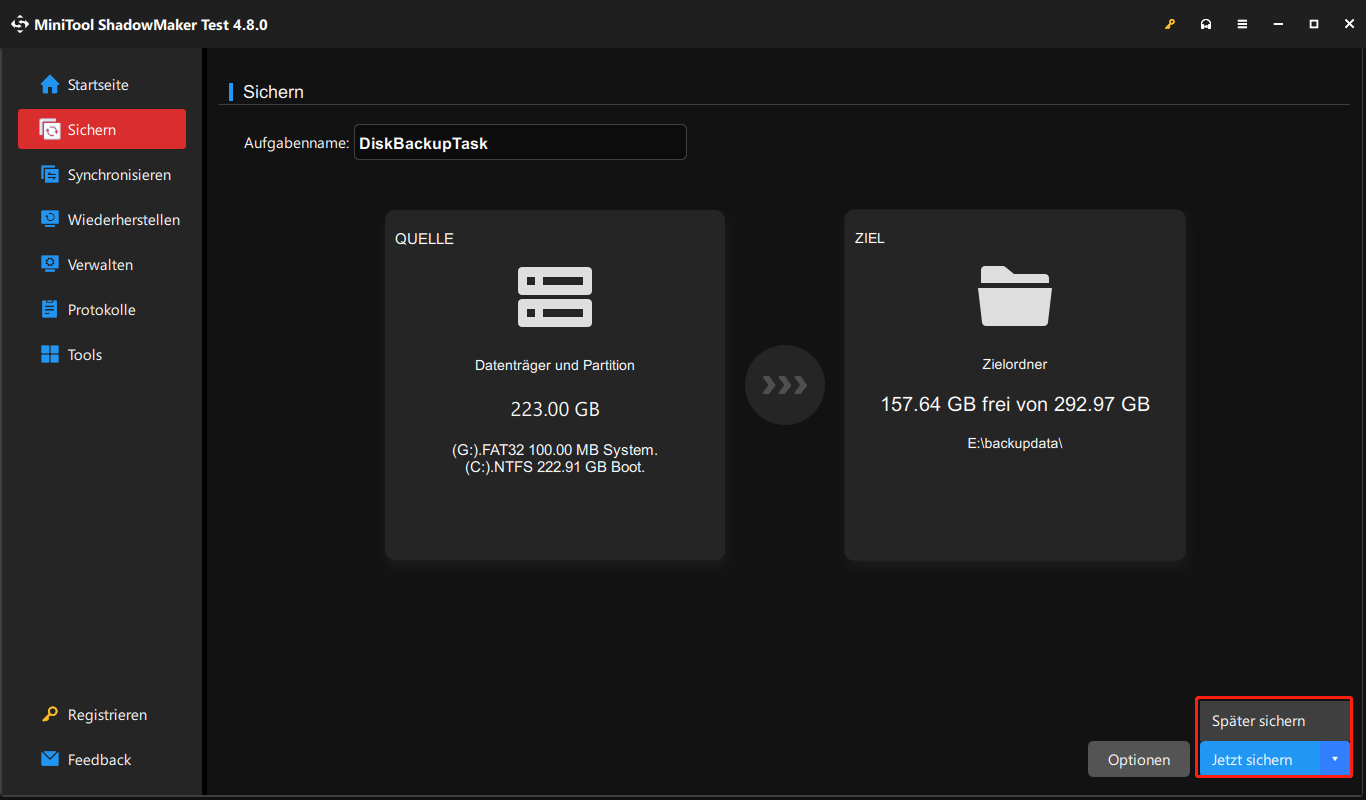Open the hamburger menu in title bar
Screen dimensions: 1366x800
tap(1242, 24)
